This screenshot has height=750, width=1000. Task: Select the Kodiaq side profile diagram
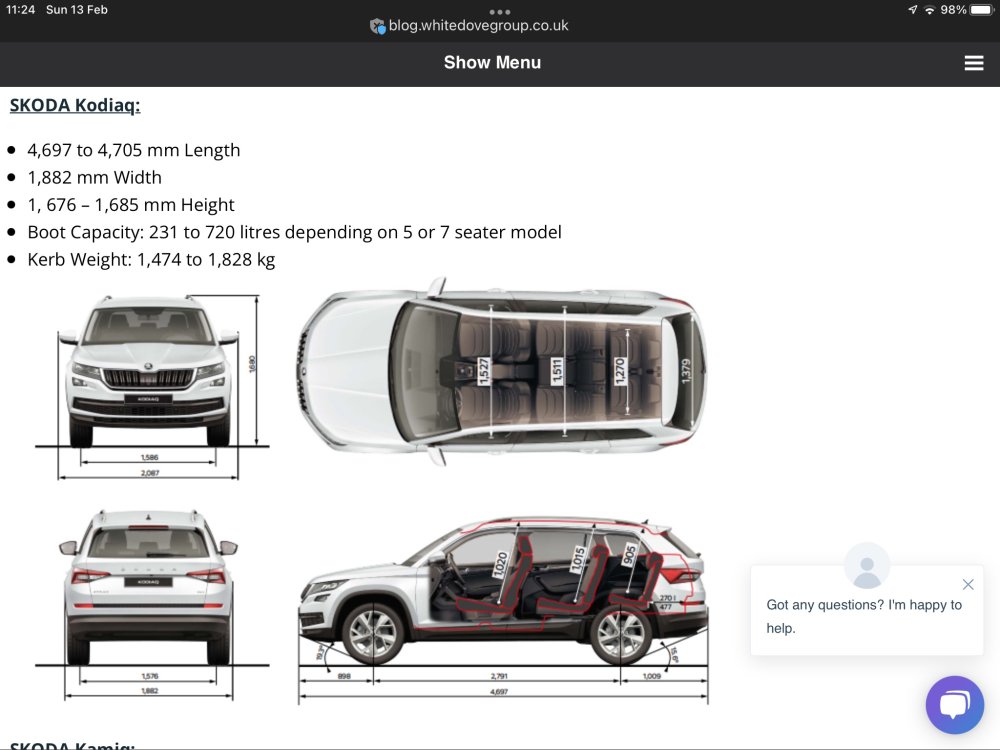[x=503, y=610]
